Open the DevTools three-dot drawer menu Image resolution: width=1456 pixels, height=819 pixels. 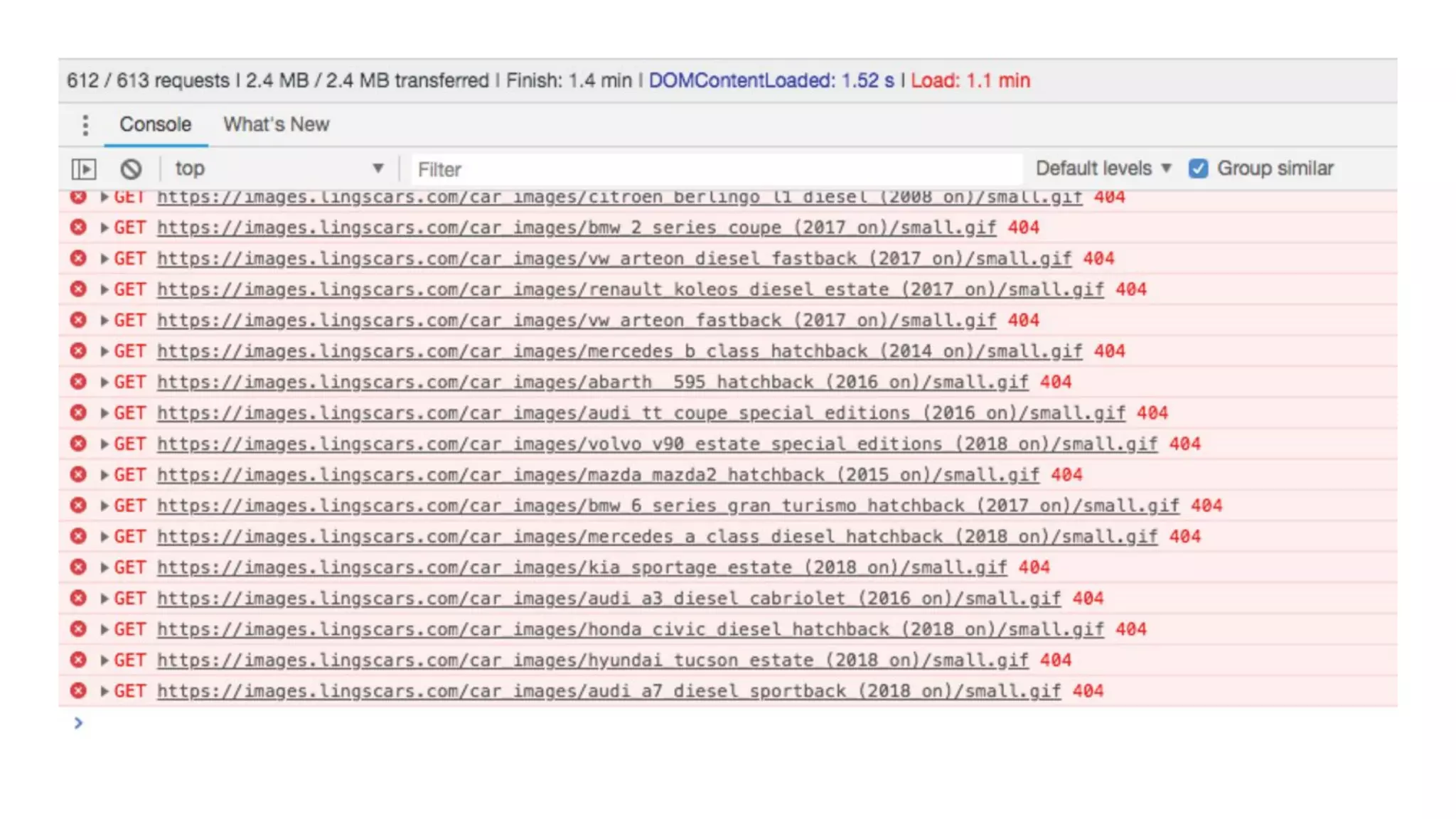85,125
